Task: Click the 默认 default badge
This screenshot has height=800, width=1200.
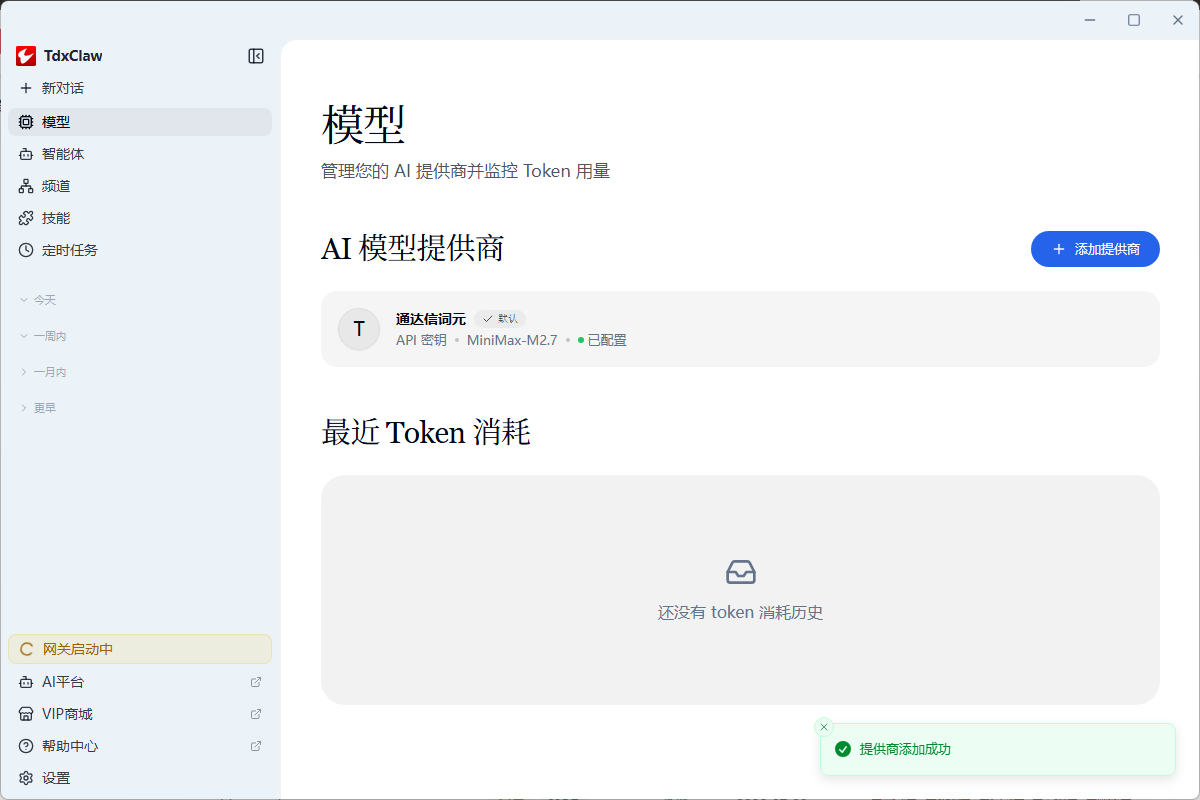Action: click(x=500, y=319)
